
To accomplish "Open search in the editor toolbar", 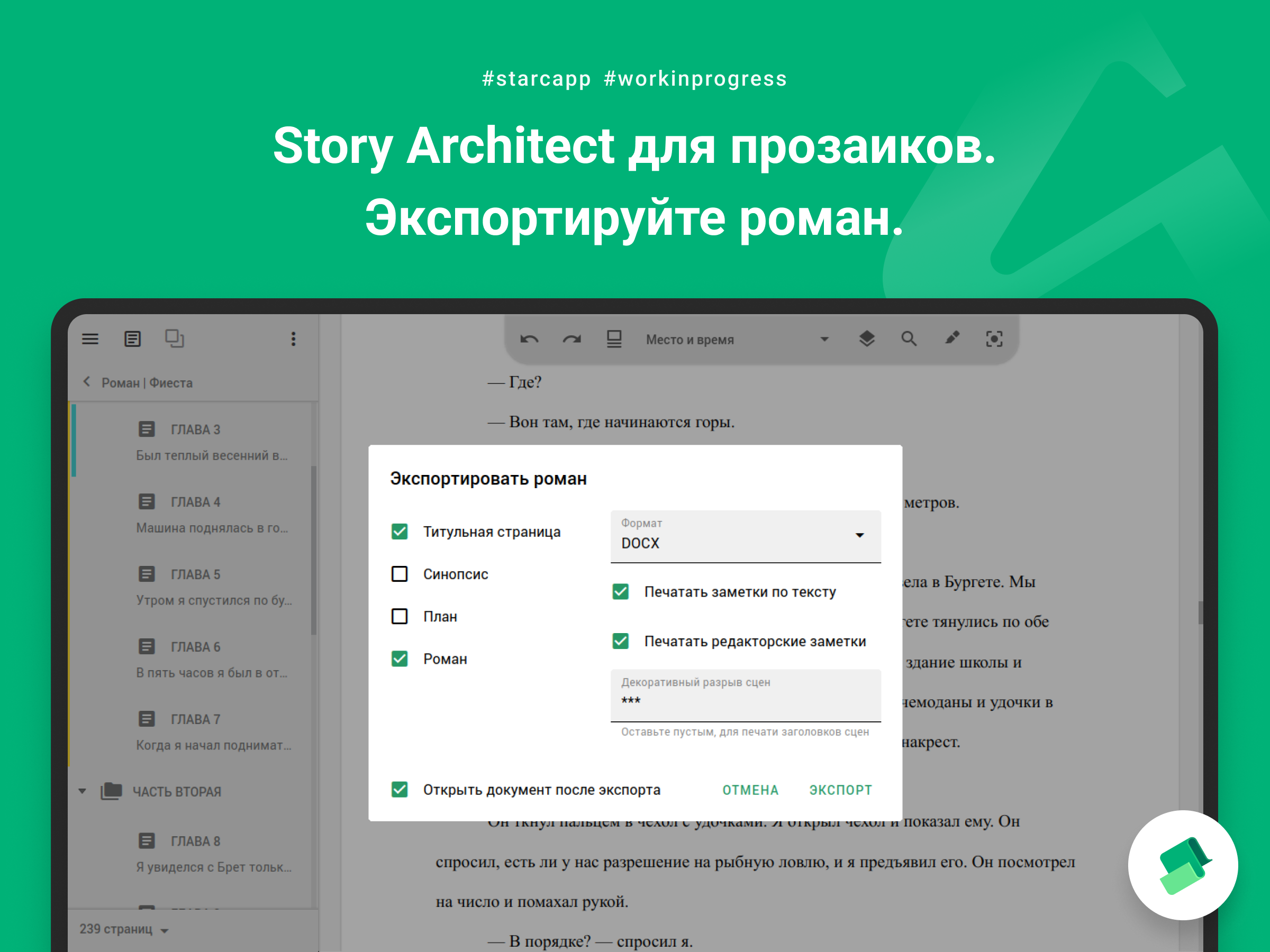I will (909, 339).
